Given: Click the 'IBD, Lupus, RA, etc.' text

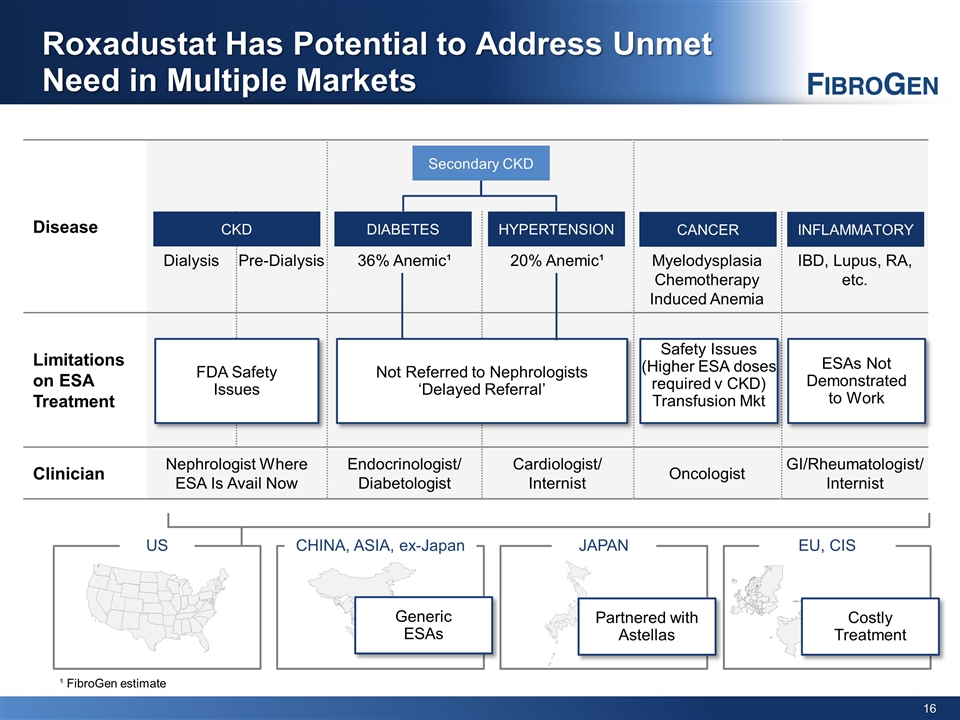Looking at the screenshot, I should pos(855,270).
